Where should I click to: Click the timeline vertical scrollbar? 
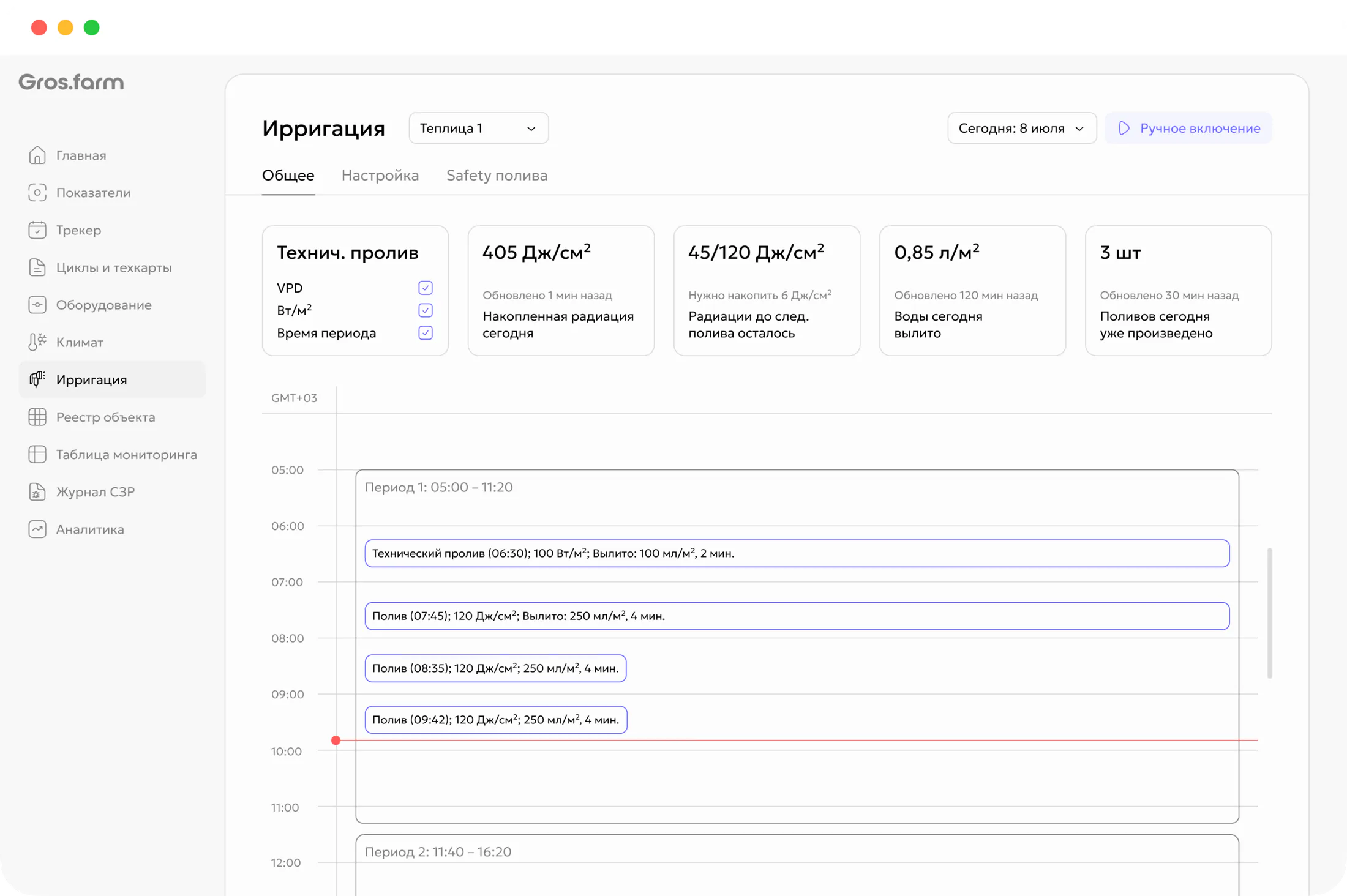[x=1270, y=613]
